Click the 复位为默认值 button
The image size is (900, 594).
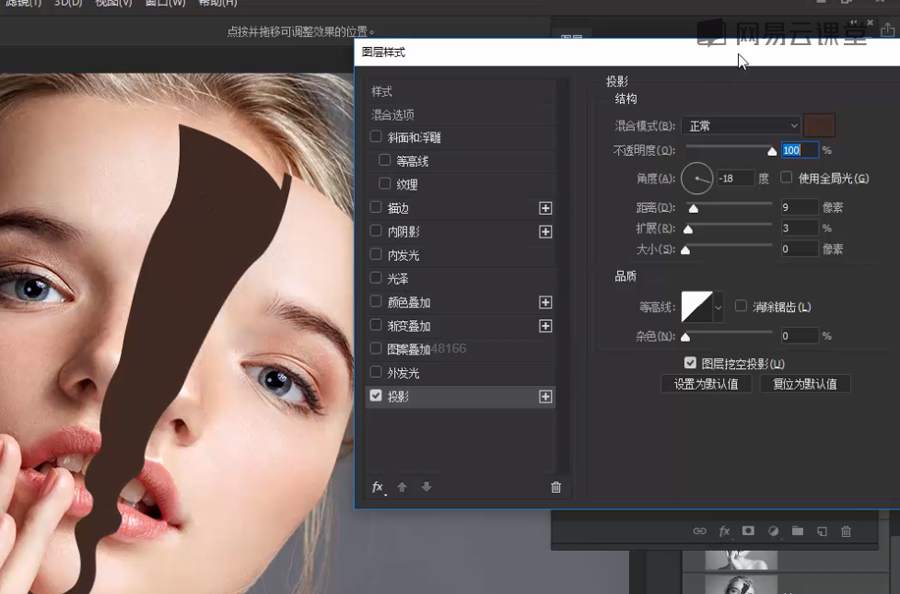(805, 384)
